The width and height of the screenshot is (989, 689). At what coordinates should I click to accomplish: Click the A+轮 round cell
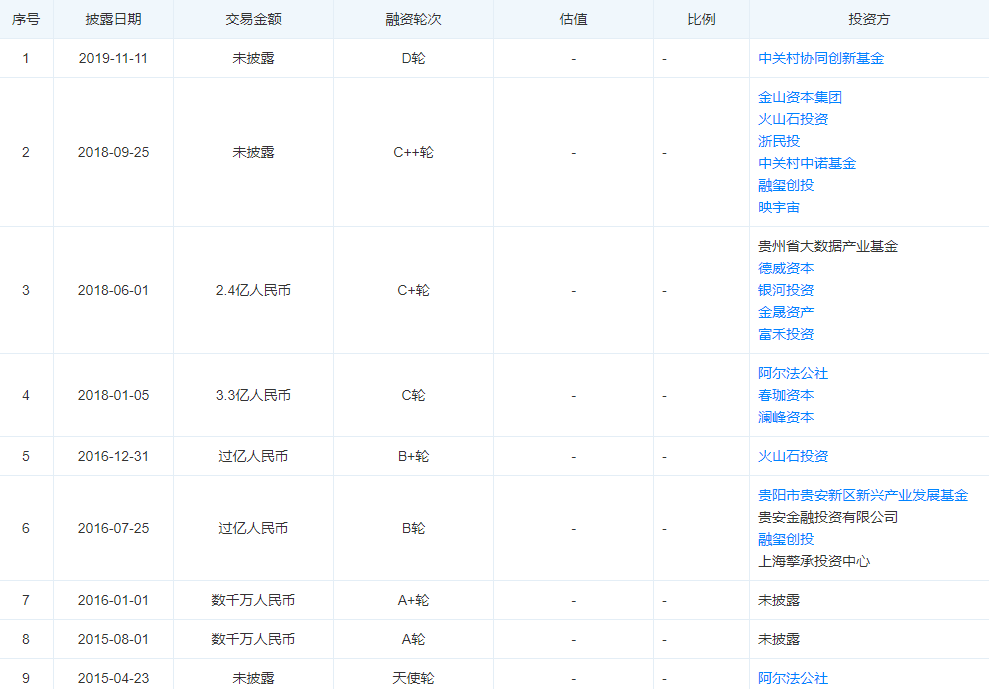tap(414, 600)
